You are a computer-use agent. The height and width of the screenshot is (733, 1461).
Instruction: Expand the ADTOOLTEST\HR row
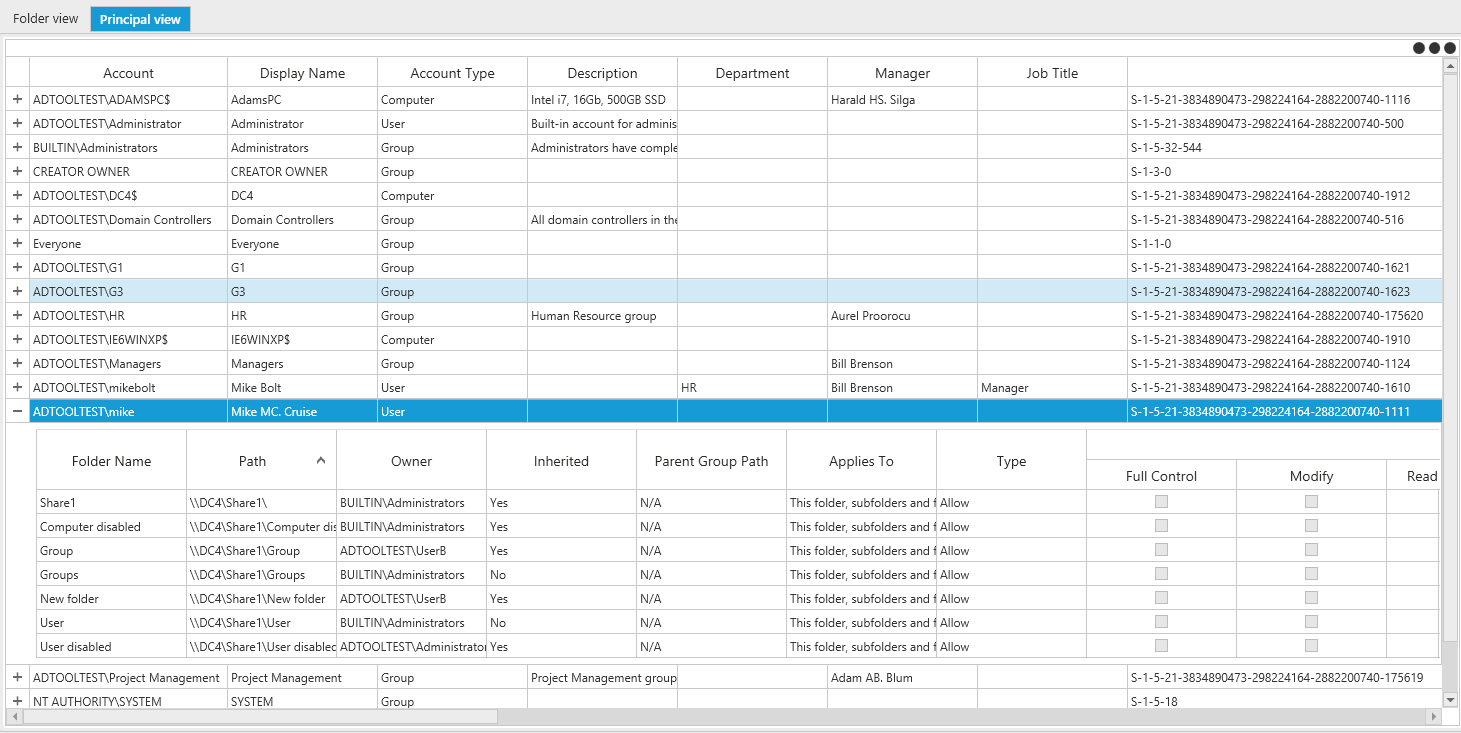point(17,316)
